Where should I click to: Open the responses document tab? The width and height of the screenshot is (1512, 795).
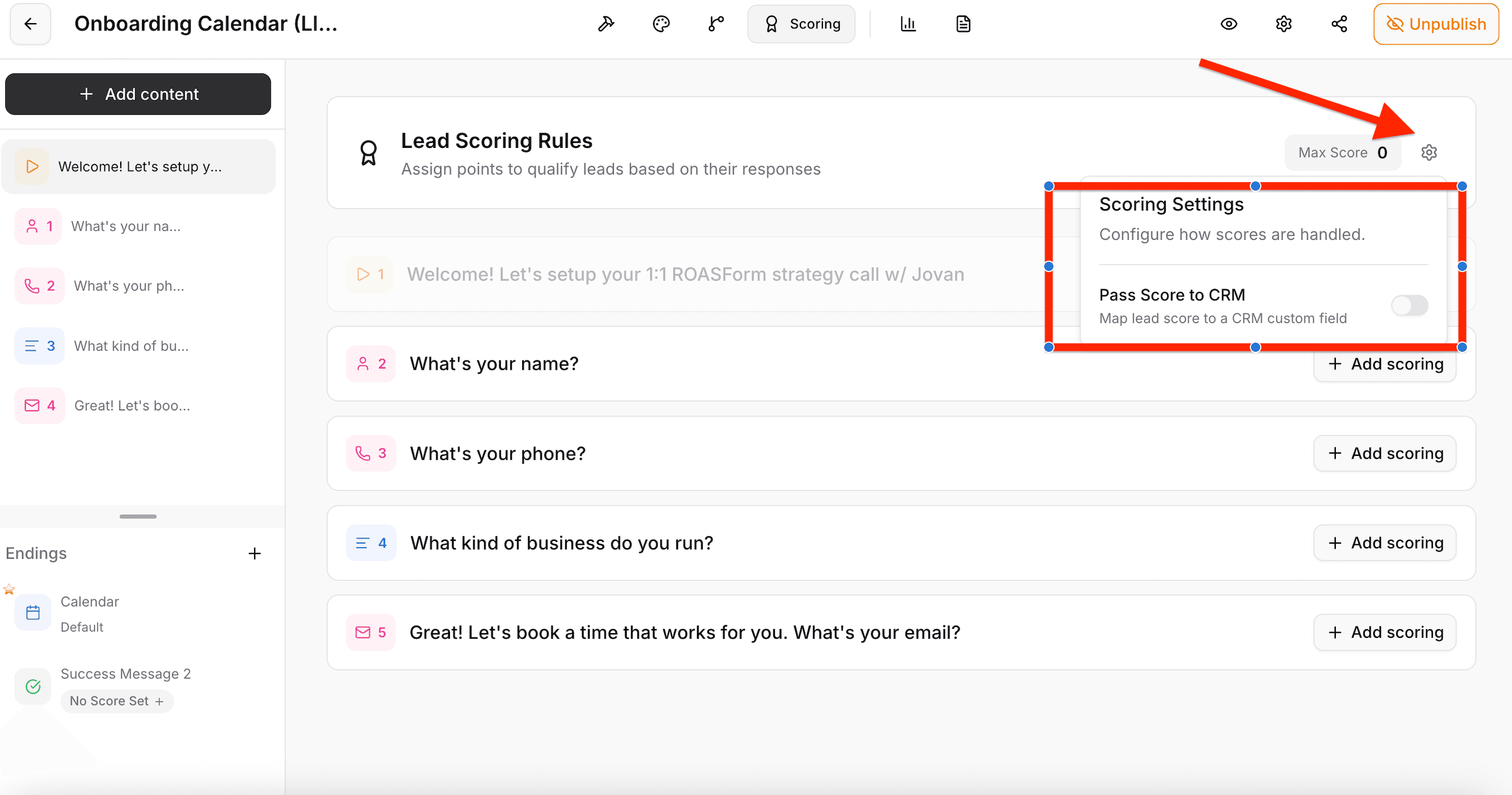click(x=963, y=24)
